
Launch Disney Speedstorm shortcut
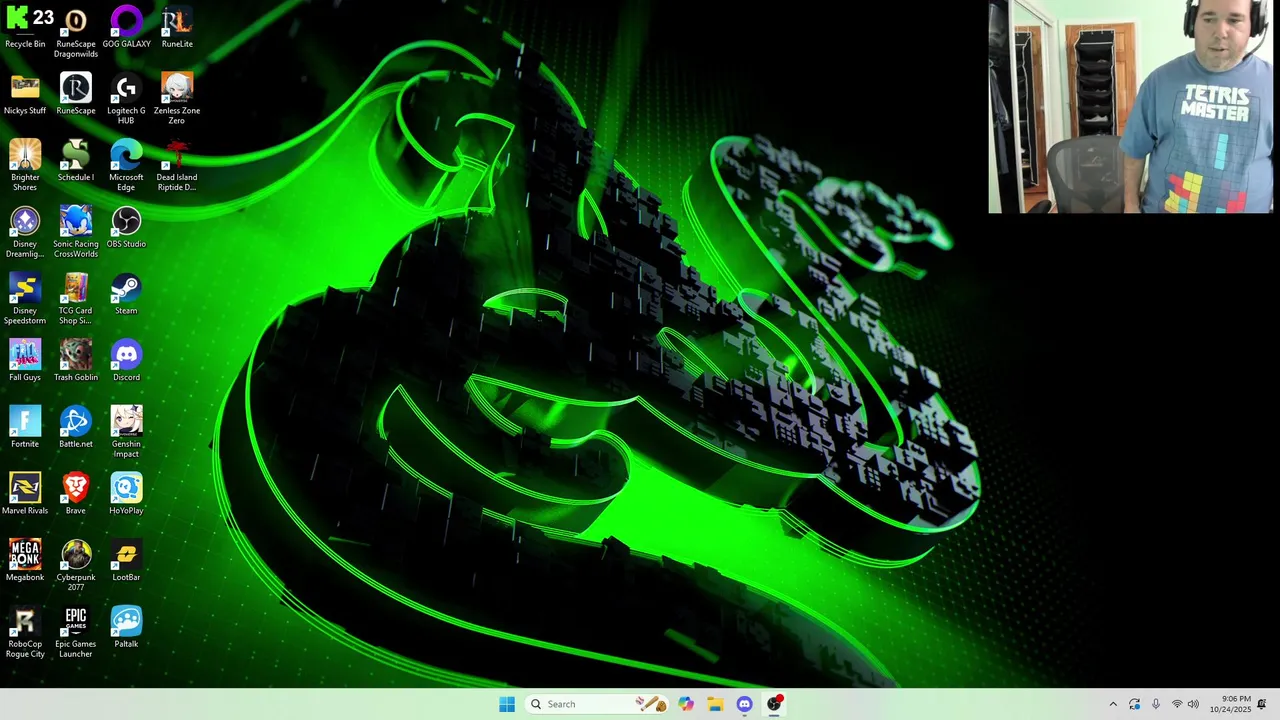pyautogui.click(x=25, y=299)
